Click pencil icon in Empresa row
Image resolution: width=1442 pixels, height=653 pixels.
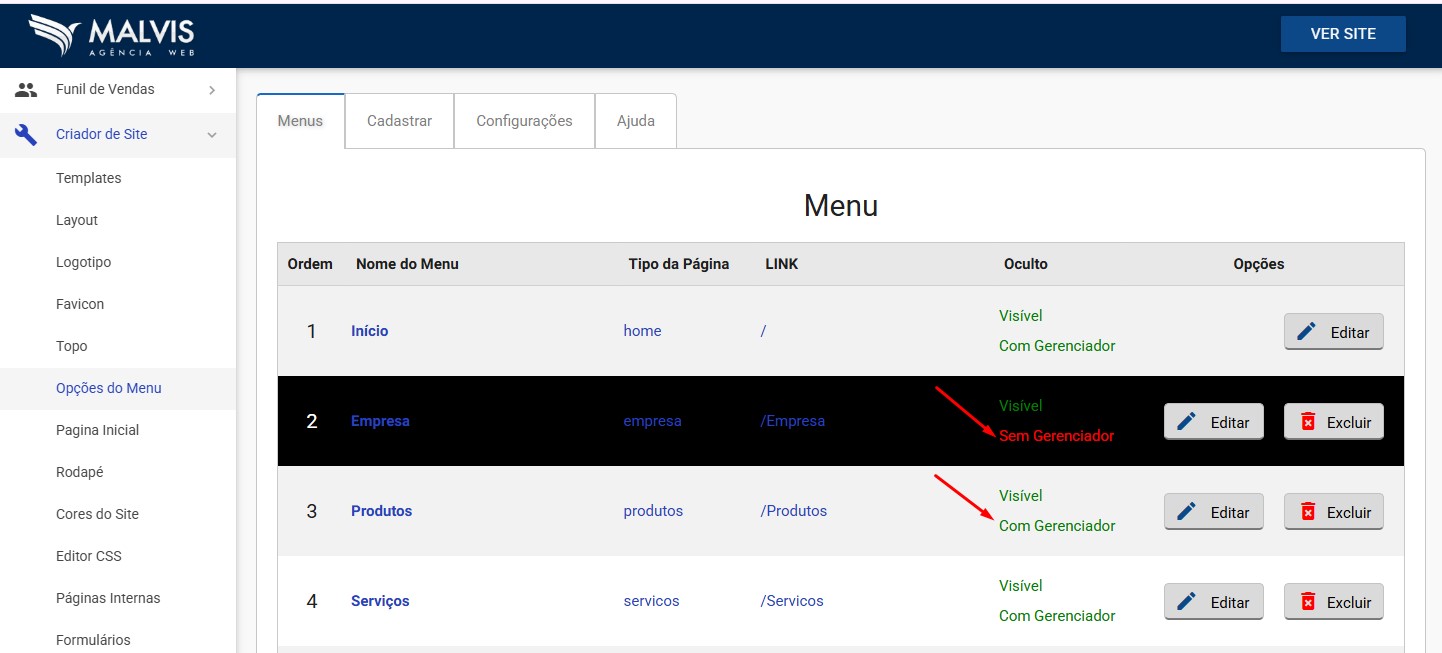pos(1186,422)
